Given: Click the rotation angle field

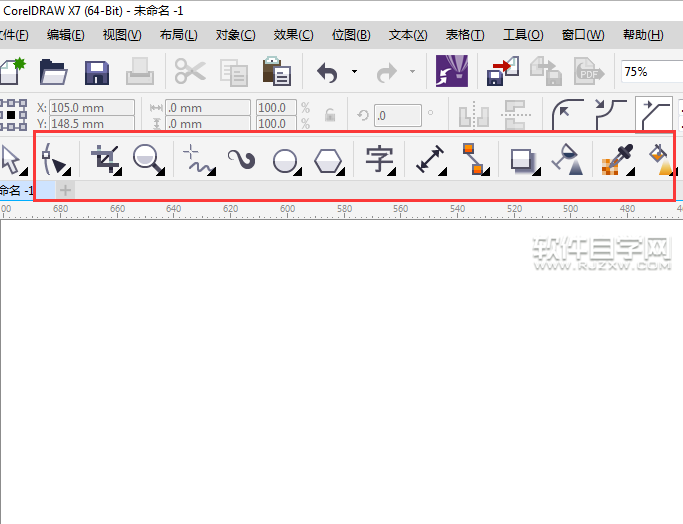Looking at the screenshot, I should click(398, 115).
